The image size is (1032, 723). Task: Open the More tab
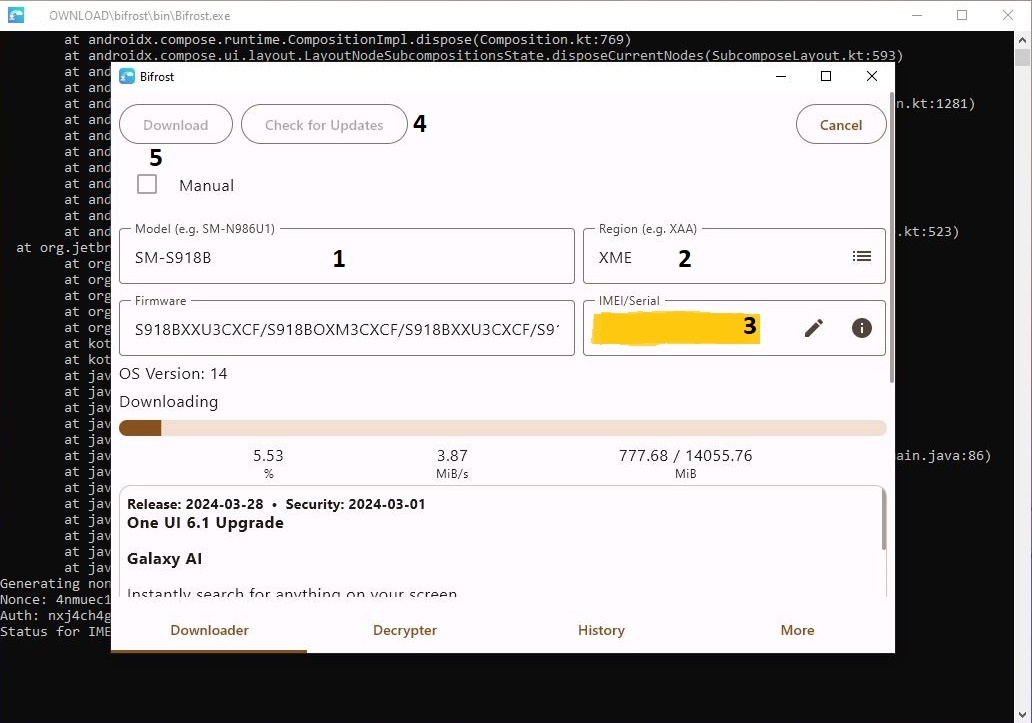point(797,630)
